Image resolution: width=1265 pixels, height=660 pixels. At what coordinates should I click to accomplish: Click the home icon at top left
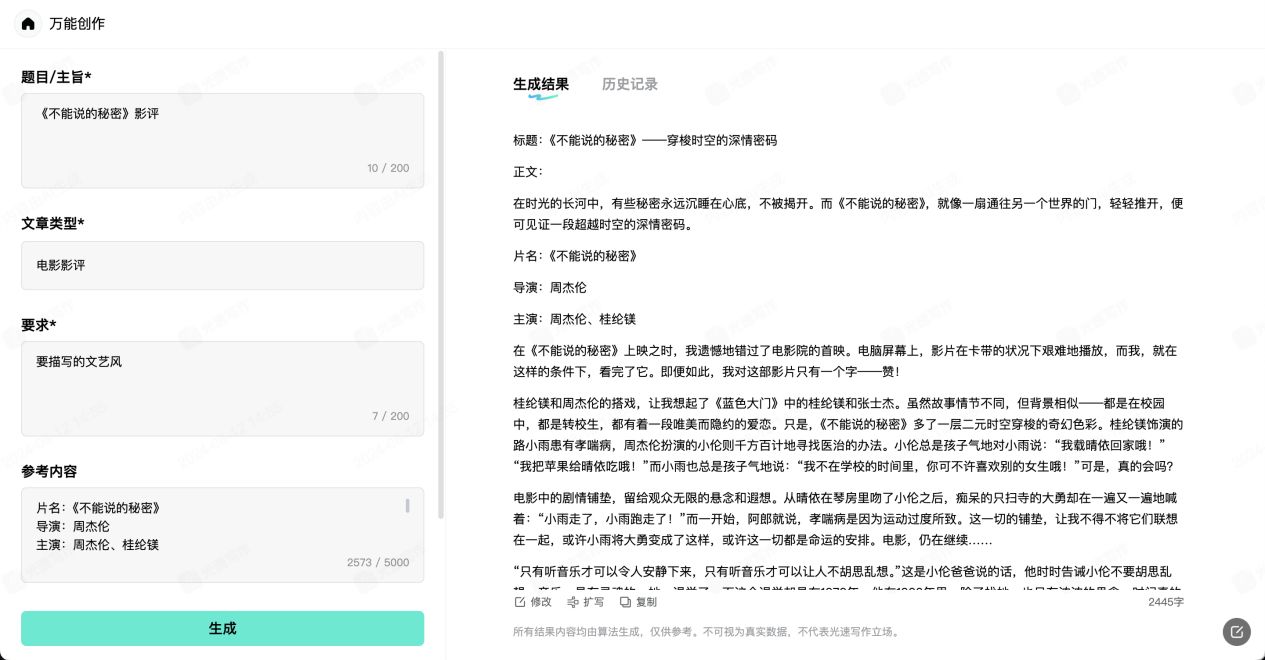click(x=28, y=23)
